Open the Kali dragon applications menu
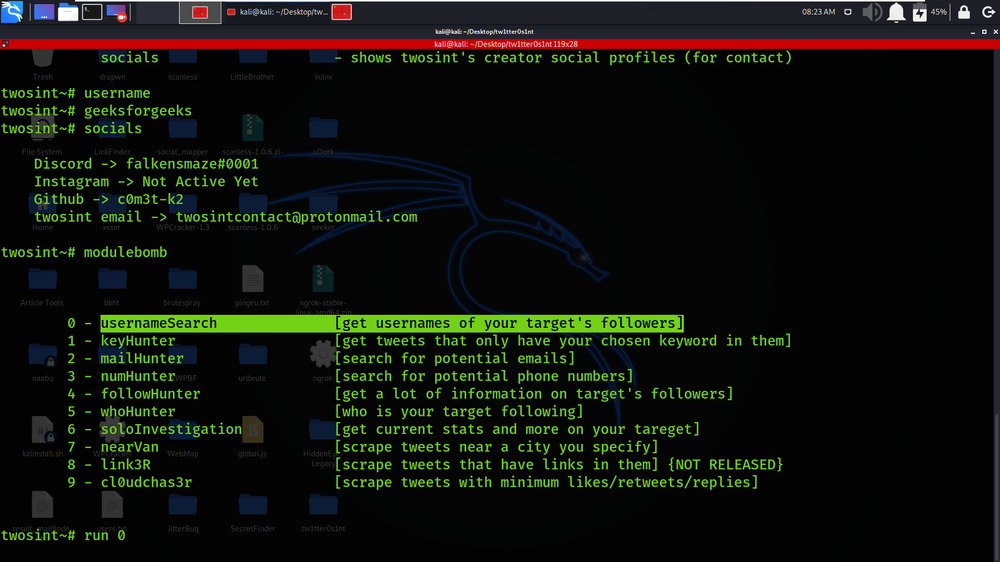This screenshot has height=562, width=1000. coord(11,11)
